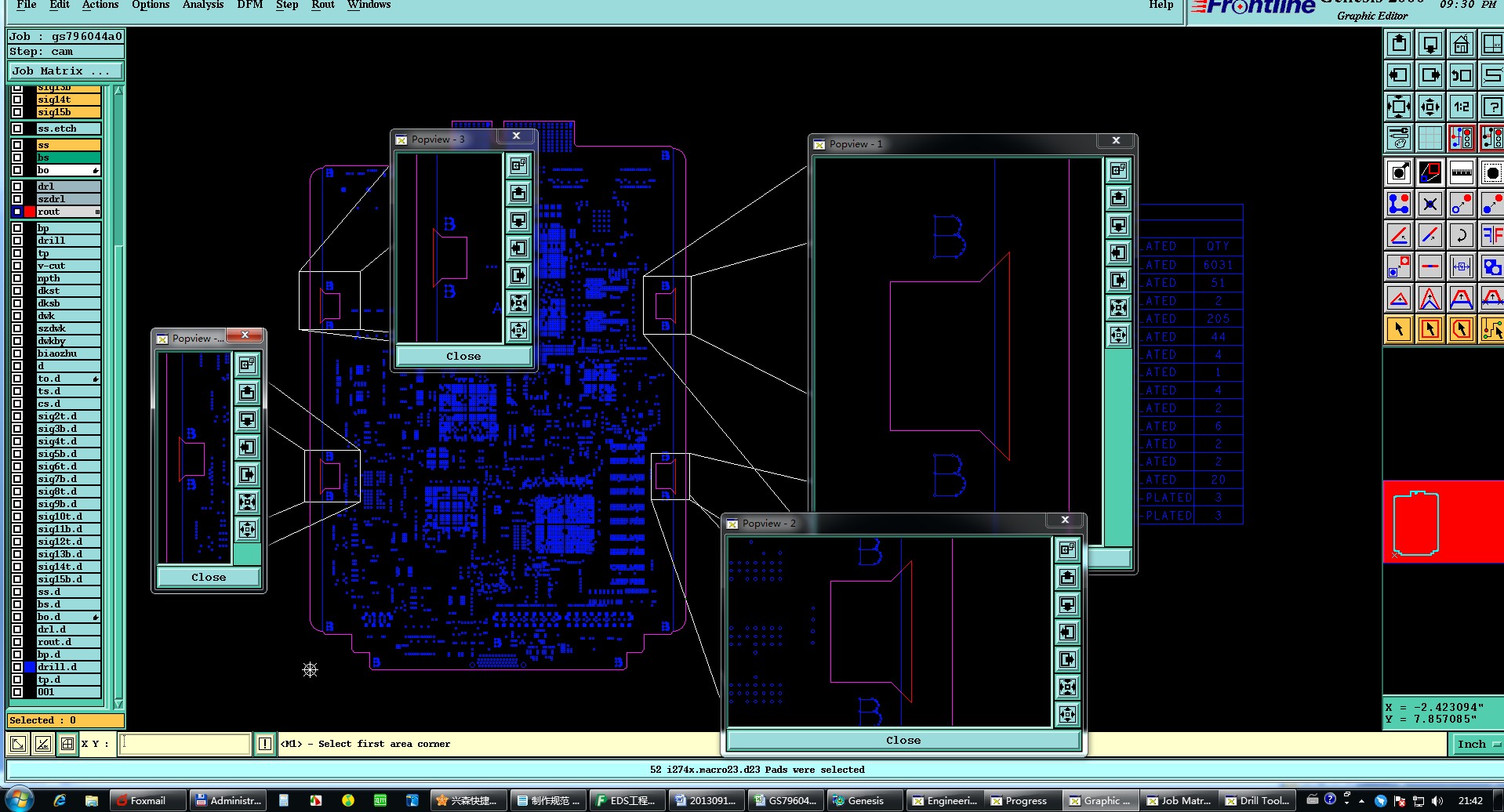Open Internet Explorer from the taskbar
Viewport: 1504px width, 812px height.
(60, 800)
